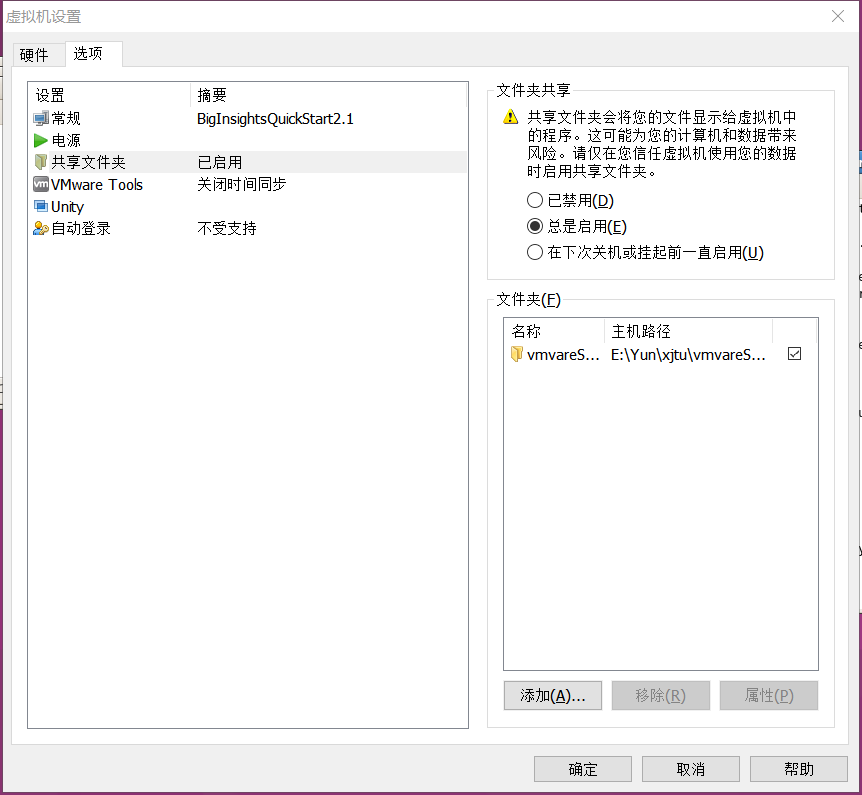Image resolution: width=862 pixels, height=795 pixels.
Task: Switch to the 硬件 tab
Action: (x=37, y=55)
